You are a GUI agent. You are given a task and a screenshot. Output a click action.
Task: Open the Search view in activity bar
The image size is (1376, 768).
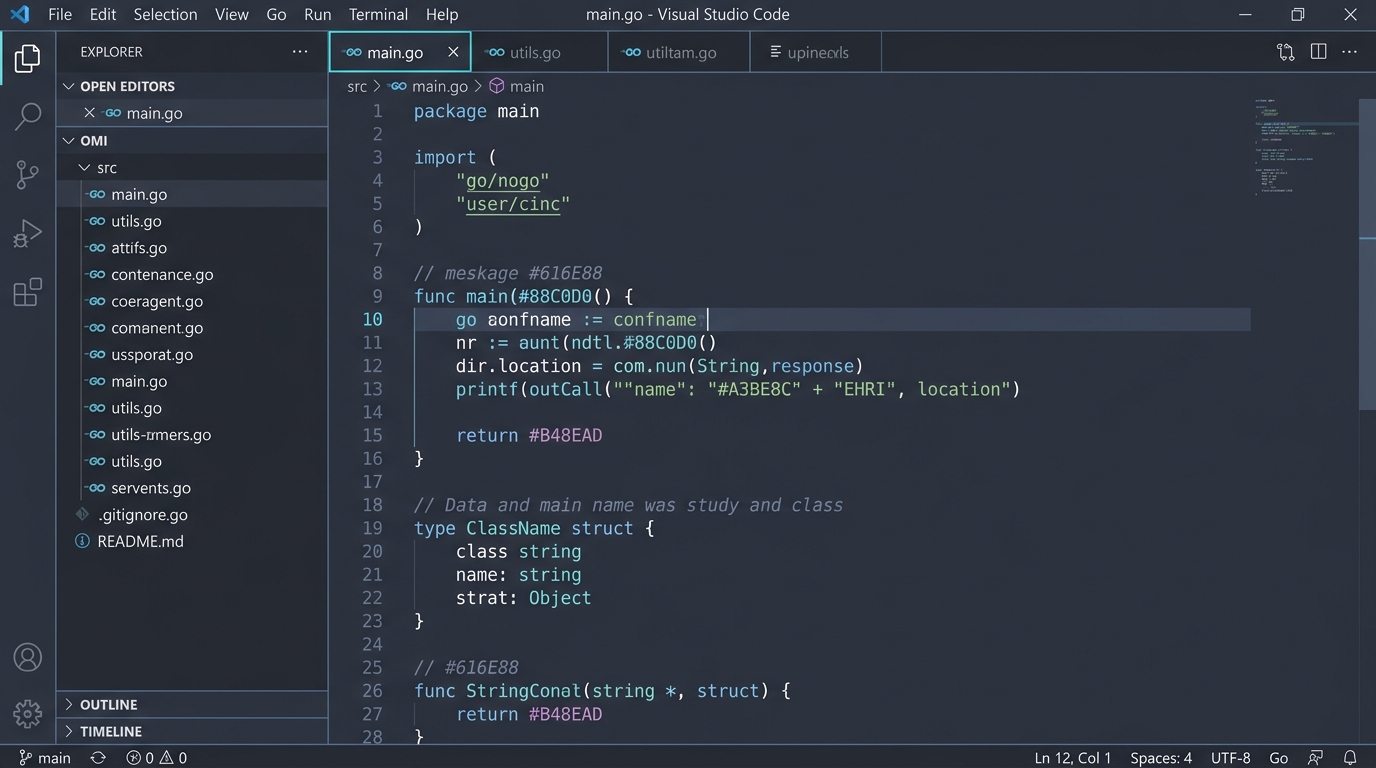click(x=28, y=116)
